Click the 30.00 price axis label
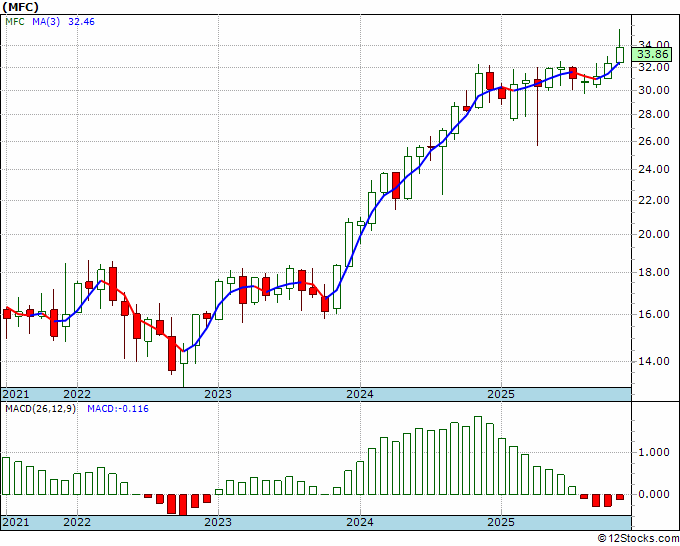The image size is (680, 546). point(653,90)
